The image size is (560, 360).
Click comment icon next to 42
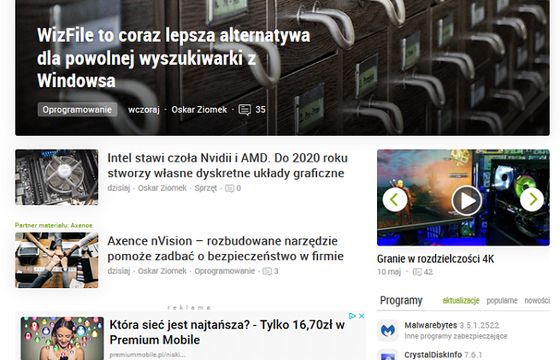pyautogui.click(x=417, y=272)
